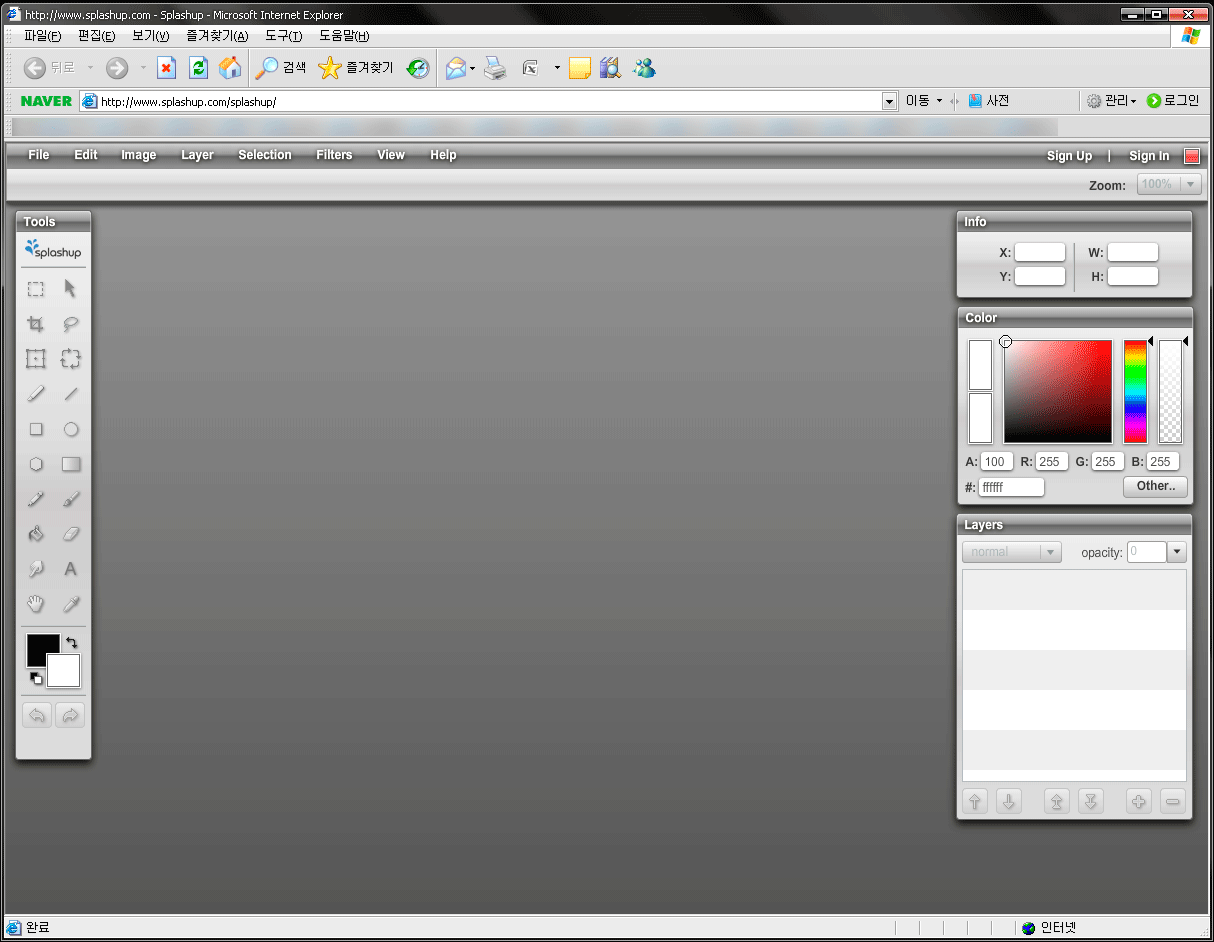Viewport: 1214px width, 942px height.
Task: Click the 사전 dictionary button
Action: (989, 101)
